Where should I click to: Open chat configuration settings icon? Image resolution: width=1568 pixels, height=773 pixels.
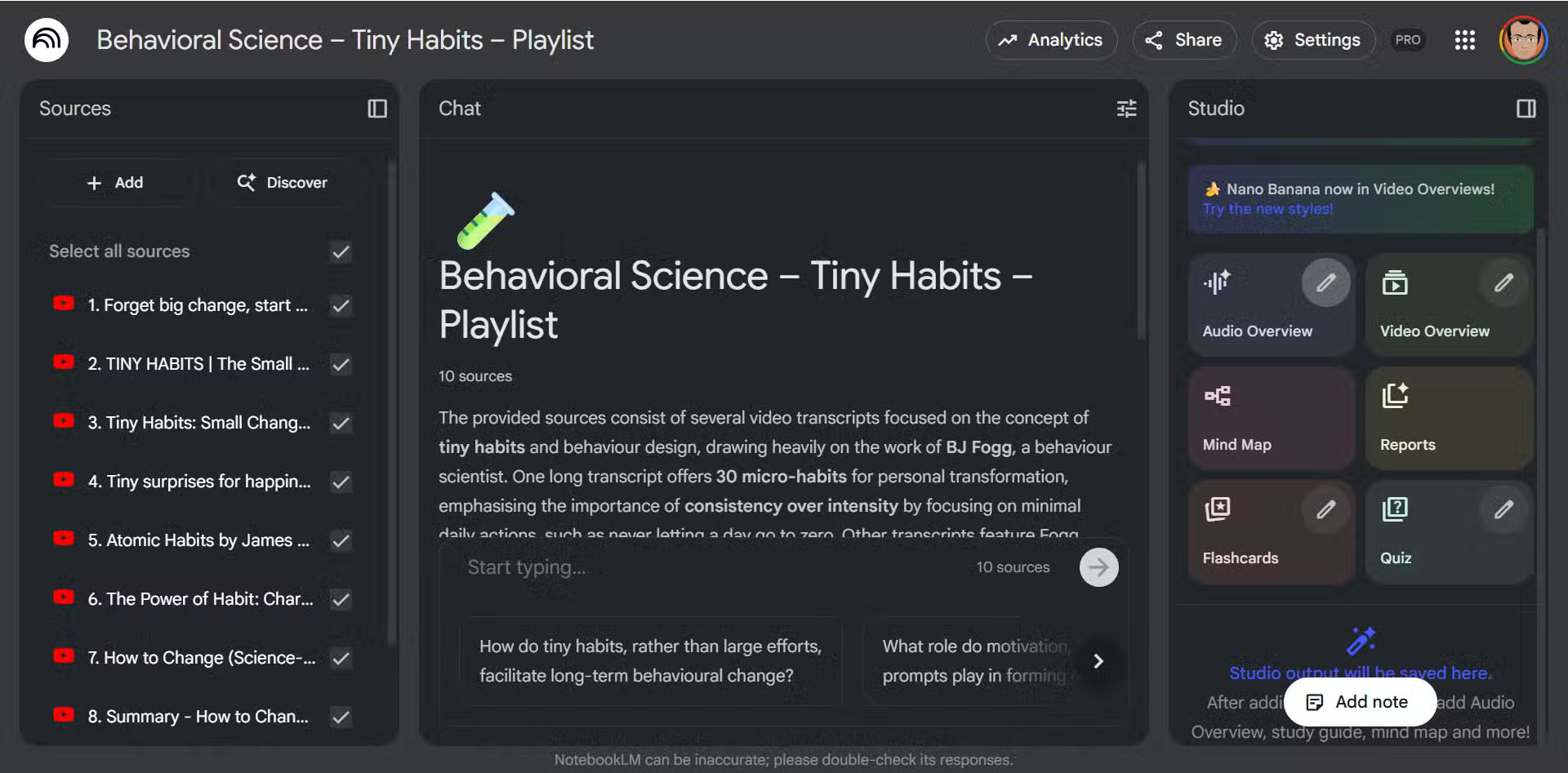pos(1126,109)
